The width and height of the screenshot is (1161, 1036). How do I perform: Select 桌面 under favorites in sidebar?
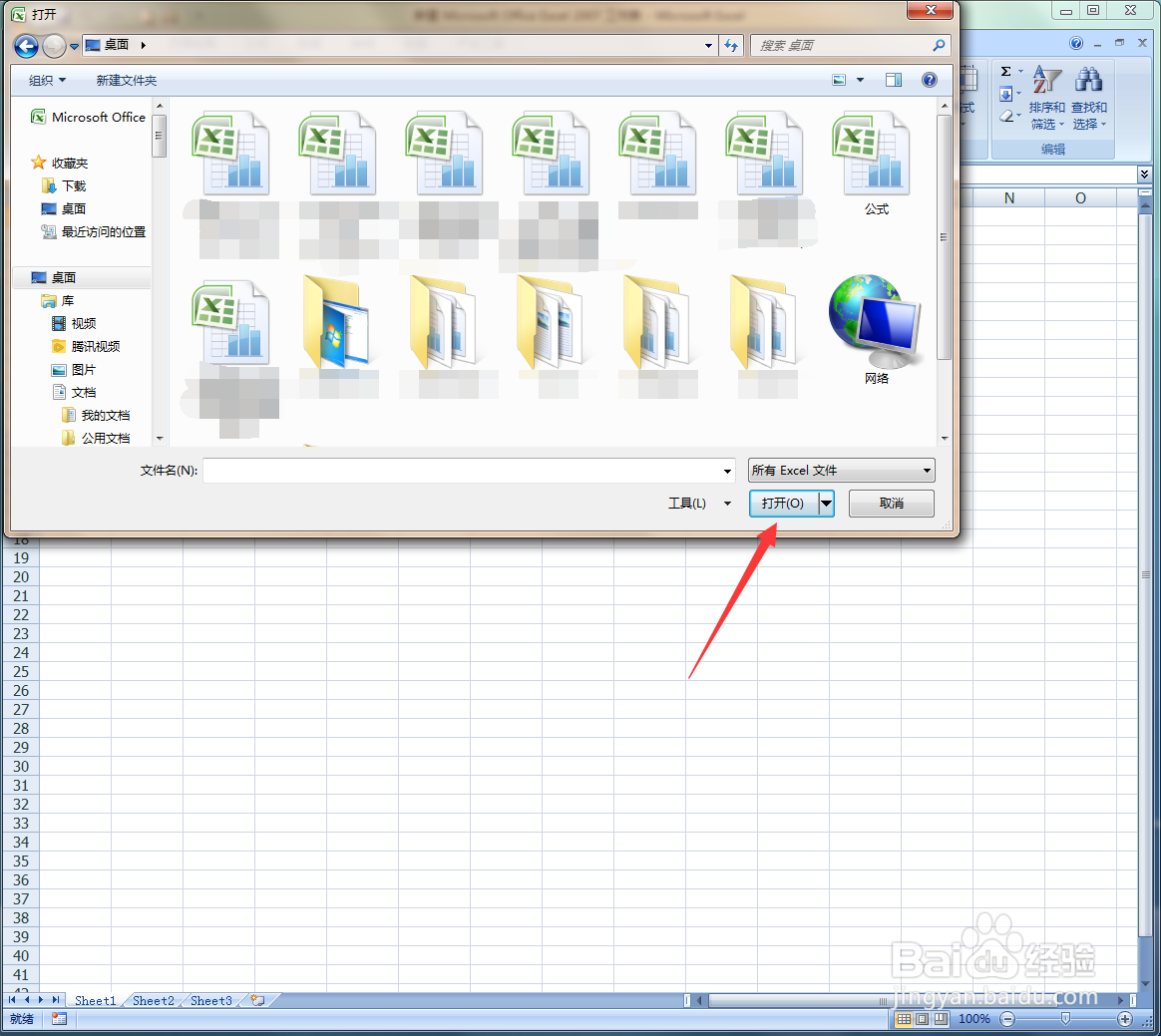pos(65,208)
